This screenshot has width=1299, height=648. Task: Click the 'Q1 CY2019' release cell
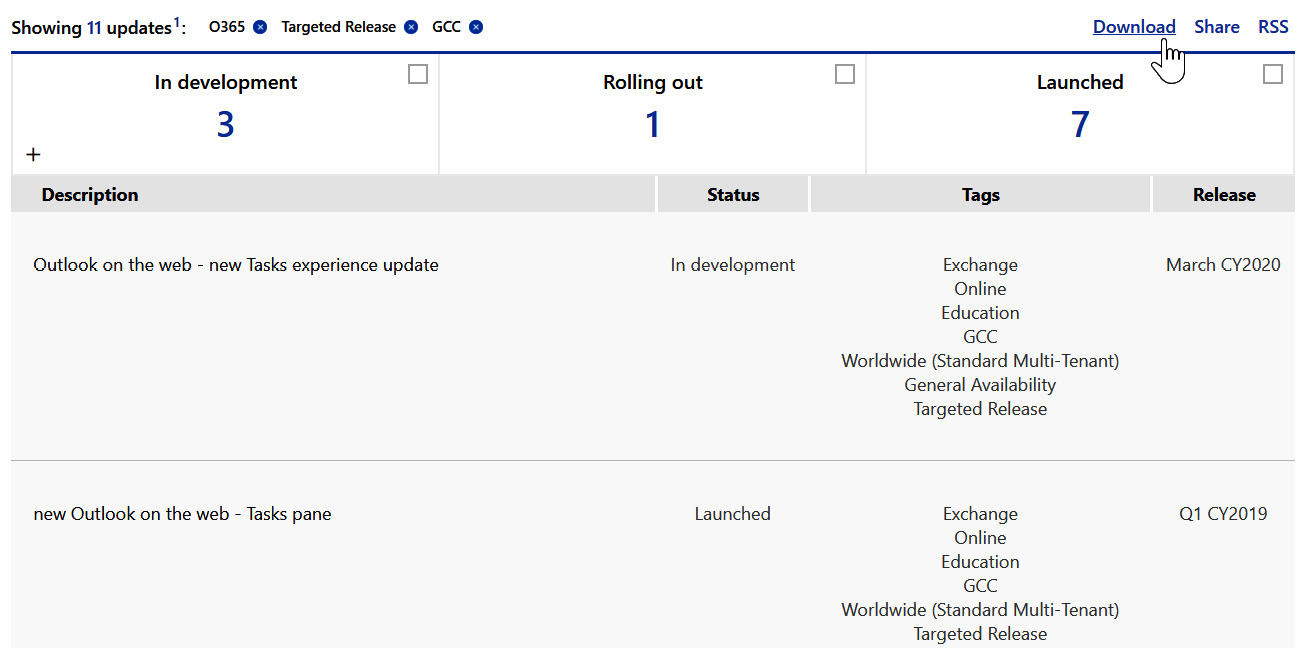1223,514
